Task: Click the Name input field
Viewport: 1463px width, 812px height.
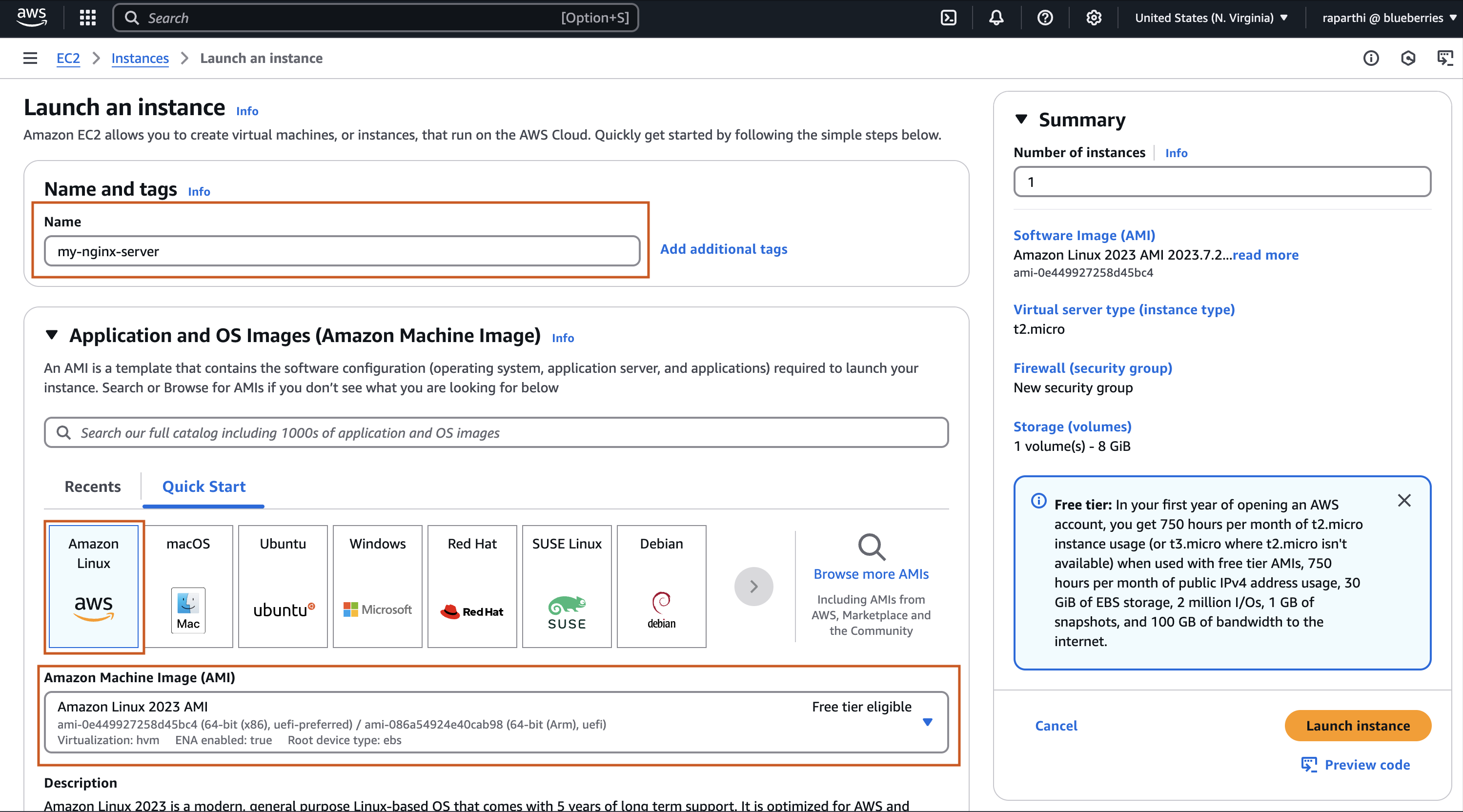Action: click(342, 251)
